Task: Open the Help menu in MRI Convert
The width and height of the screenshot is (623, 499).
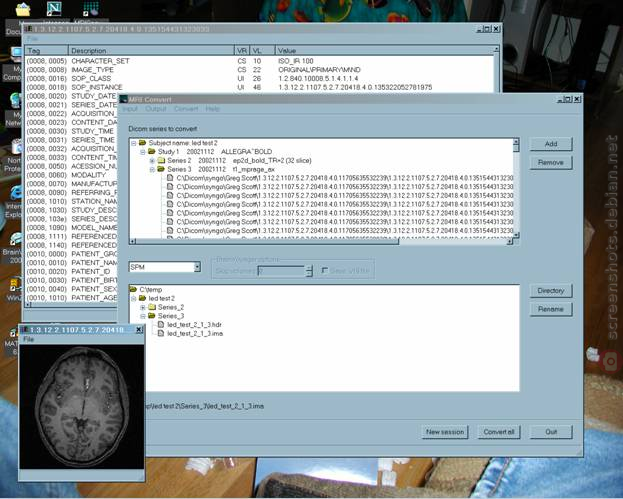Action: click(213, 109)
